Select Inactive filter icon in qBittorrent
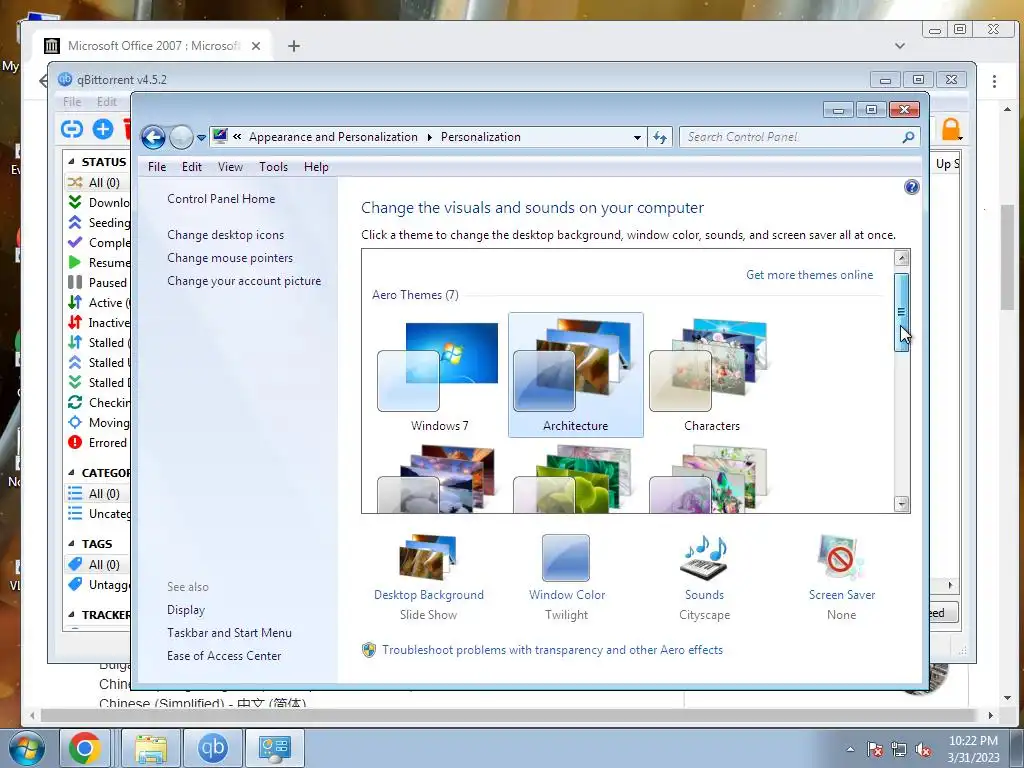This screenshot has width=1024, height=768. click(75, 323)
